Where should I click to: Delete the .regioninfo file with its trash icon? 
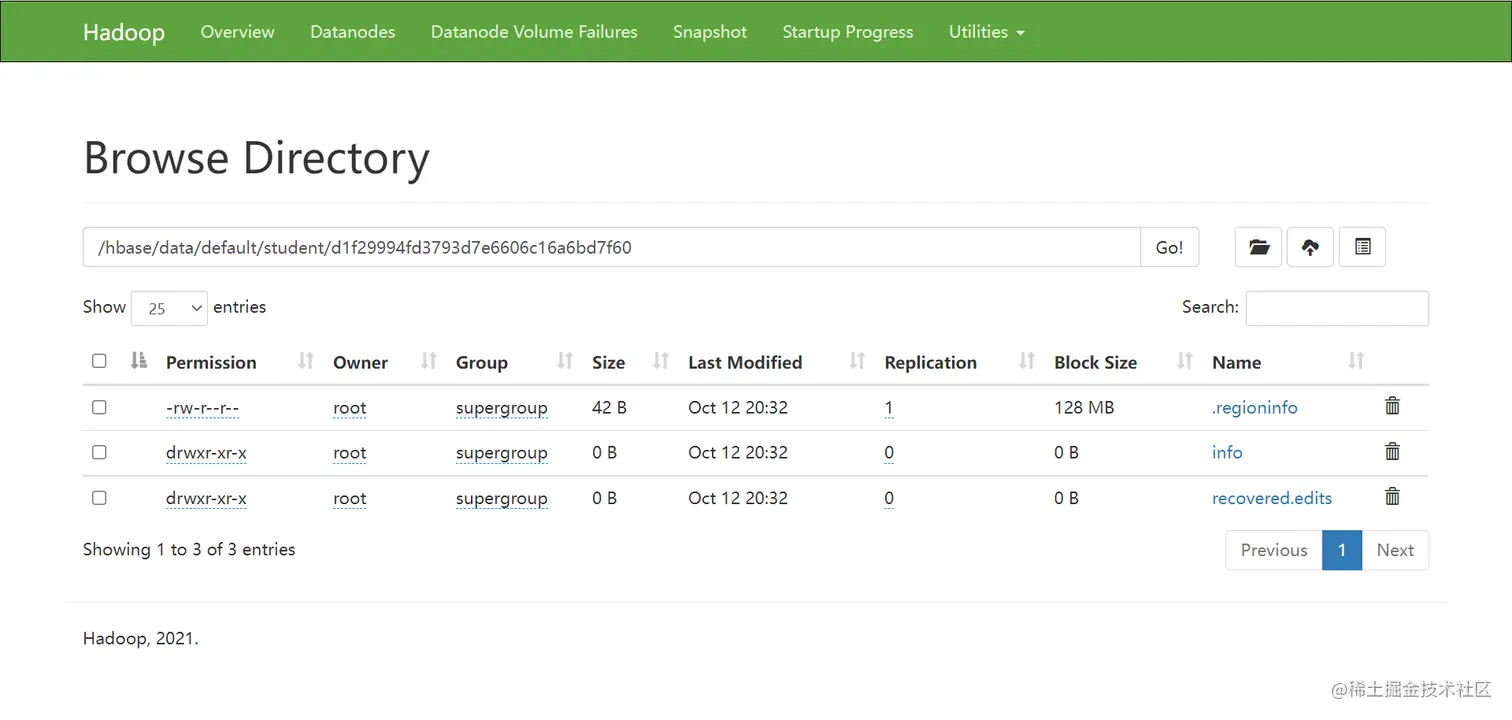click(1392, 406)
